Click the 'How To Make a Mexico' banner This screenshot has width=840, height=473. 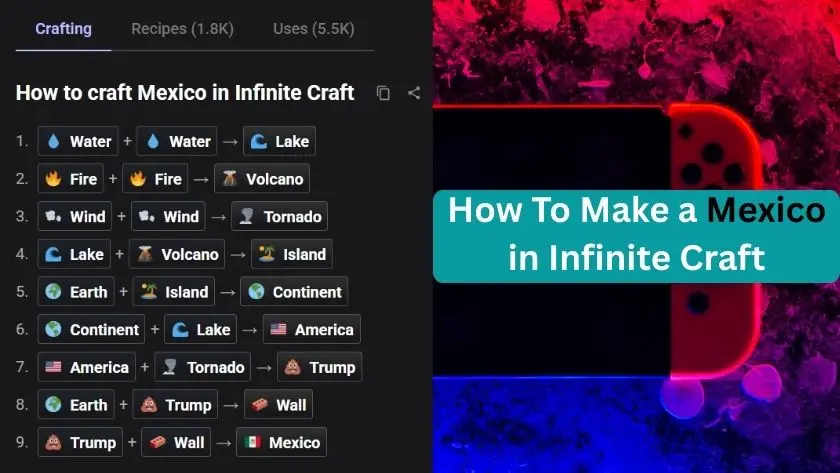[x=636, y=236]
